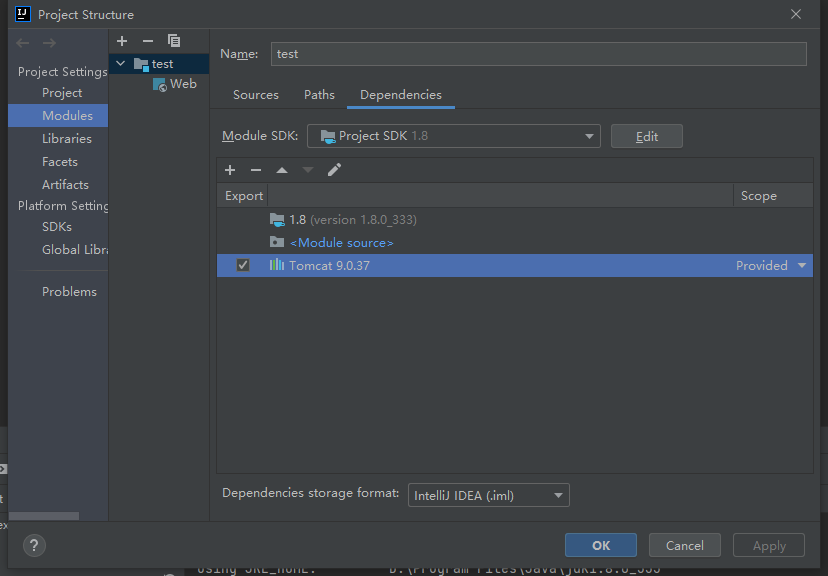Switch to the Paths tab
Viewport: 828px width, 576px height.
click(319, 95)
